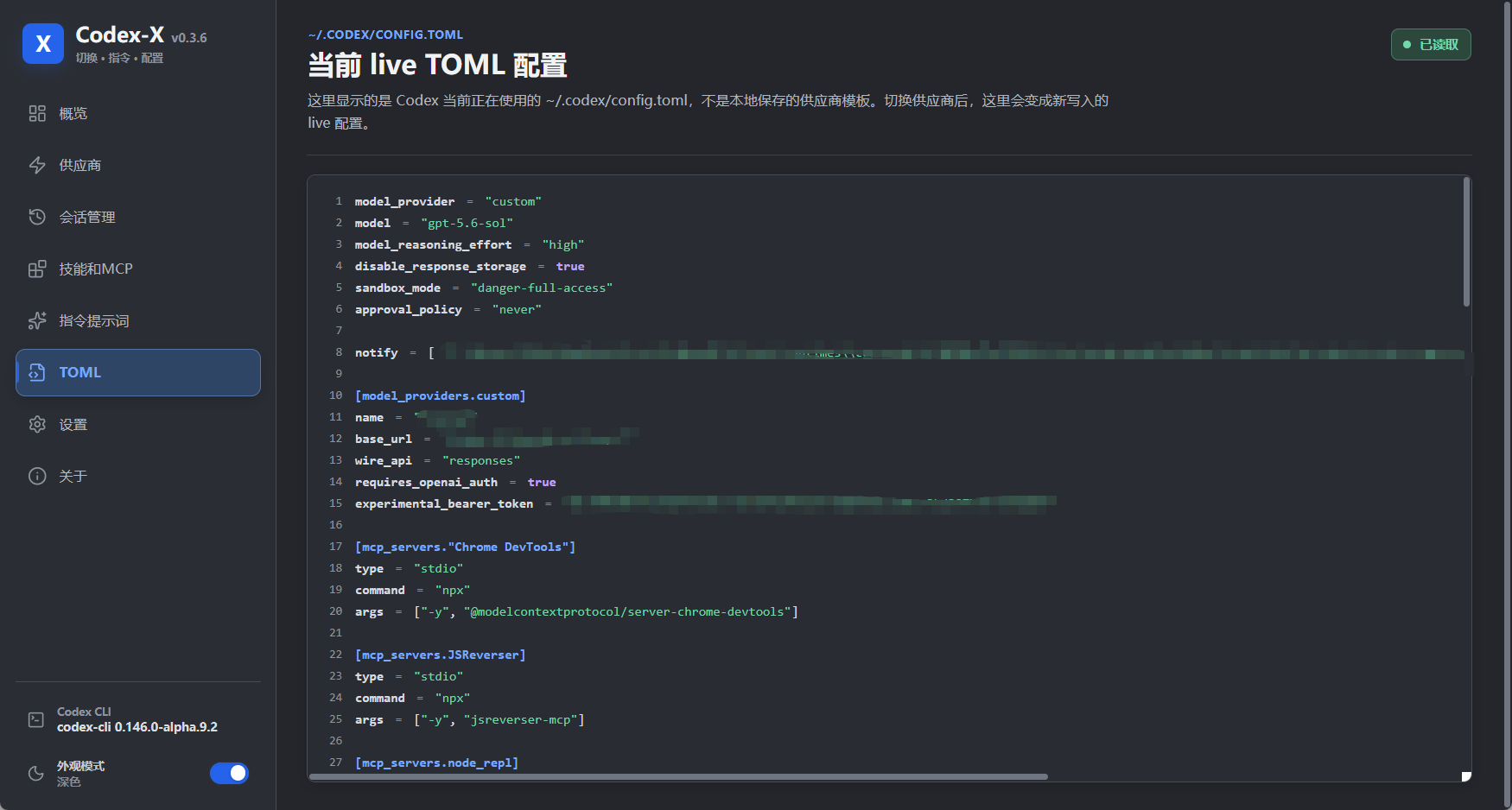Screen dimensions: 1512x810
Task: Click the [model_providers.custom] section header
Action: point(441,396)
